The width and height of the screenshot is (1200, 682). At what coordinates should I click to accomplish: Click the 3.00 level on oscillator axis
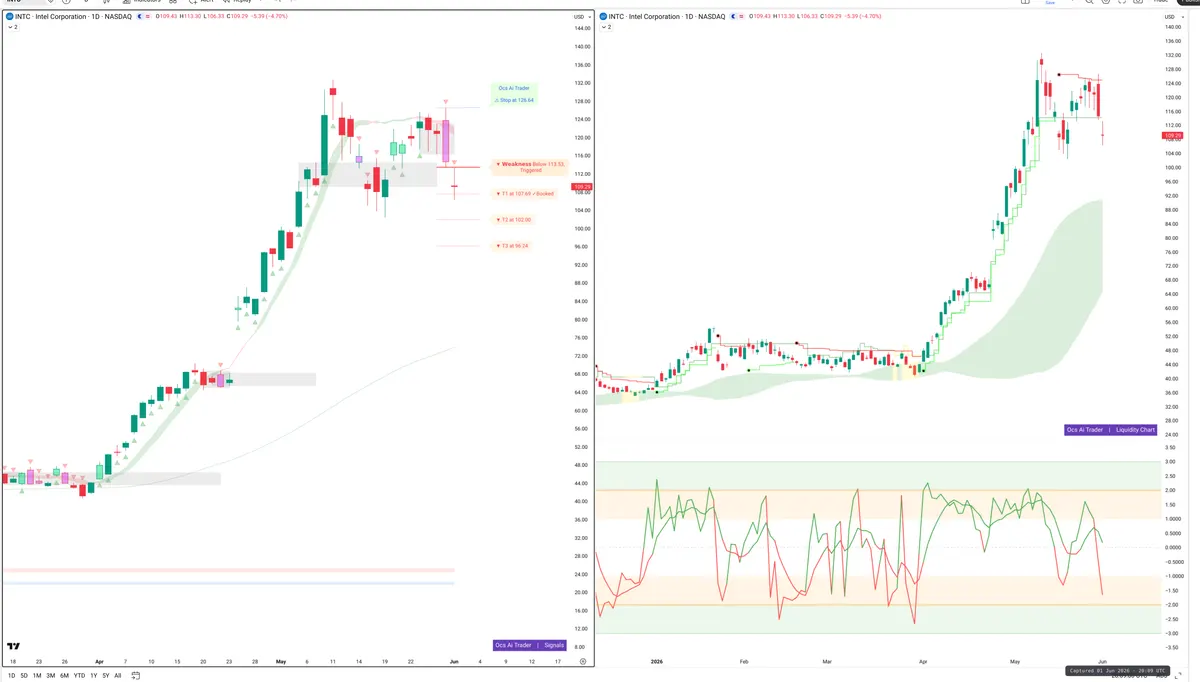(x=1169, y=462)
